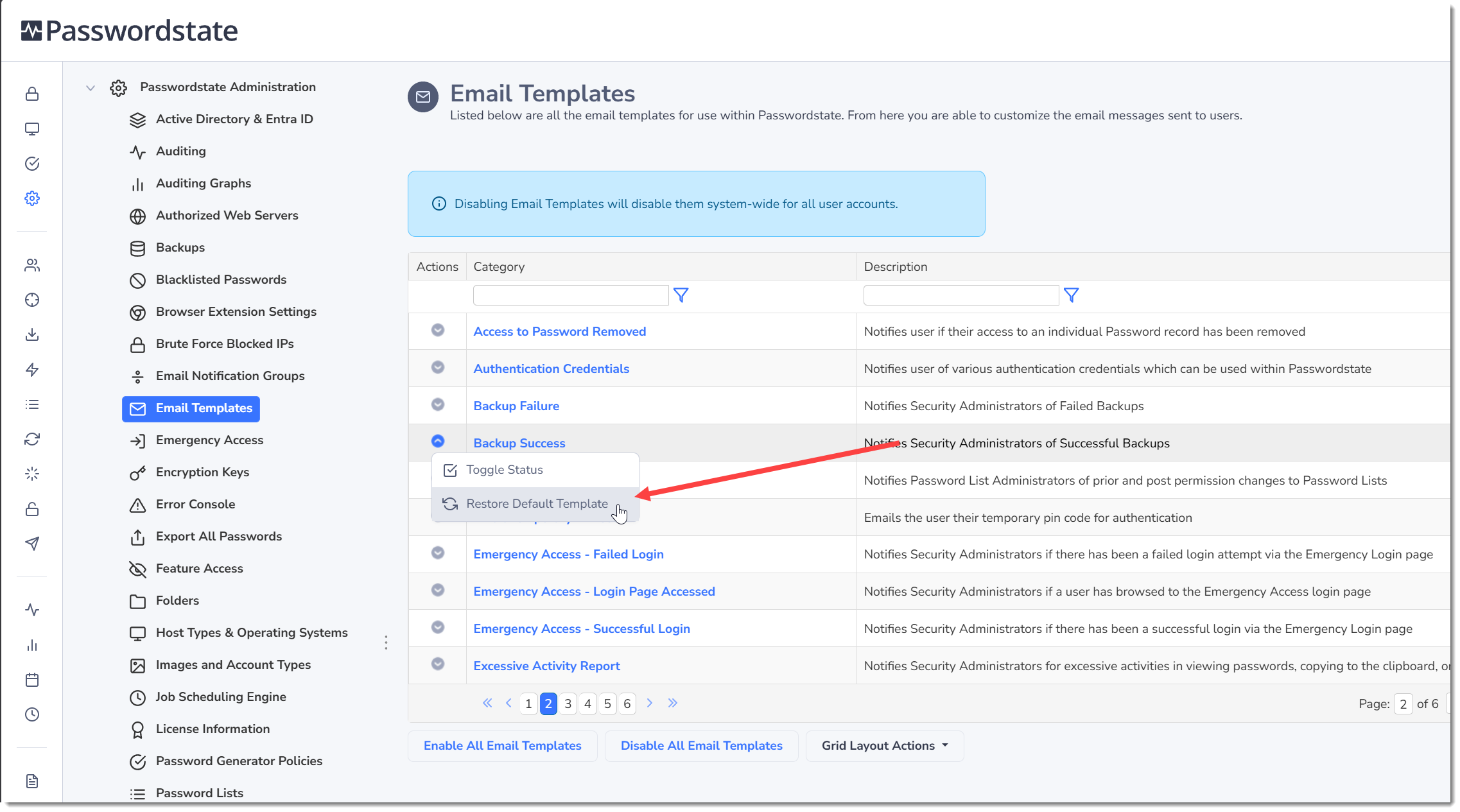Open Blacklisted Passwords tree item

point(221,280)
